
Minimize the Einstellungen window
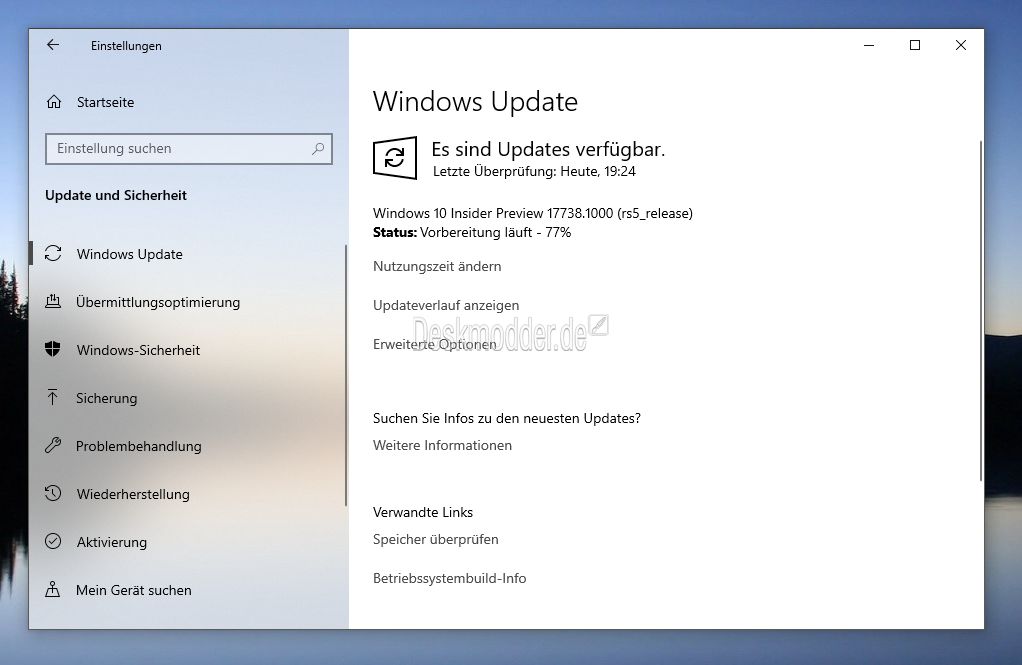[x=869, y=45]
